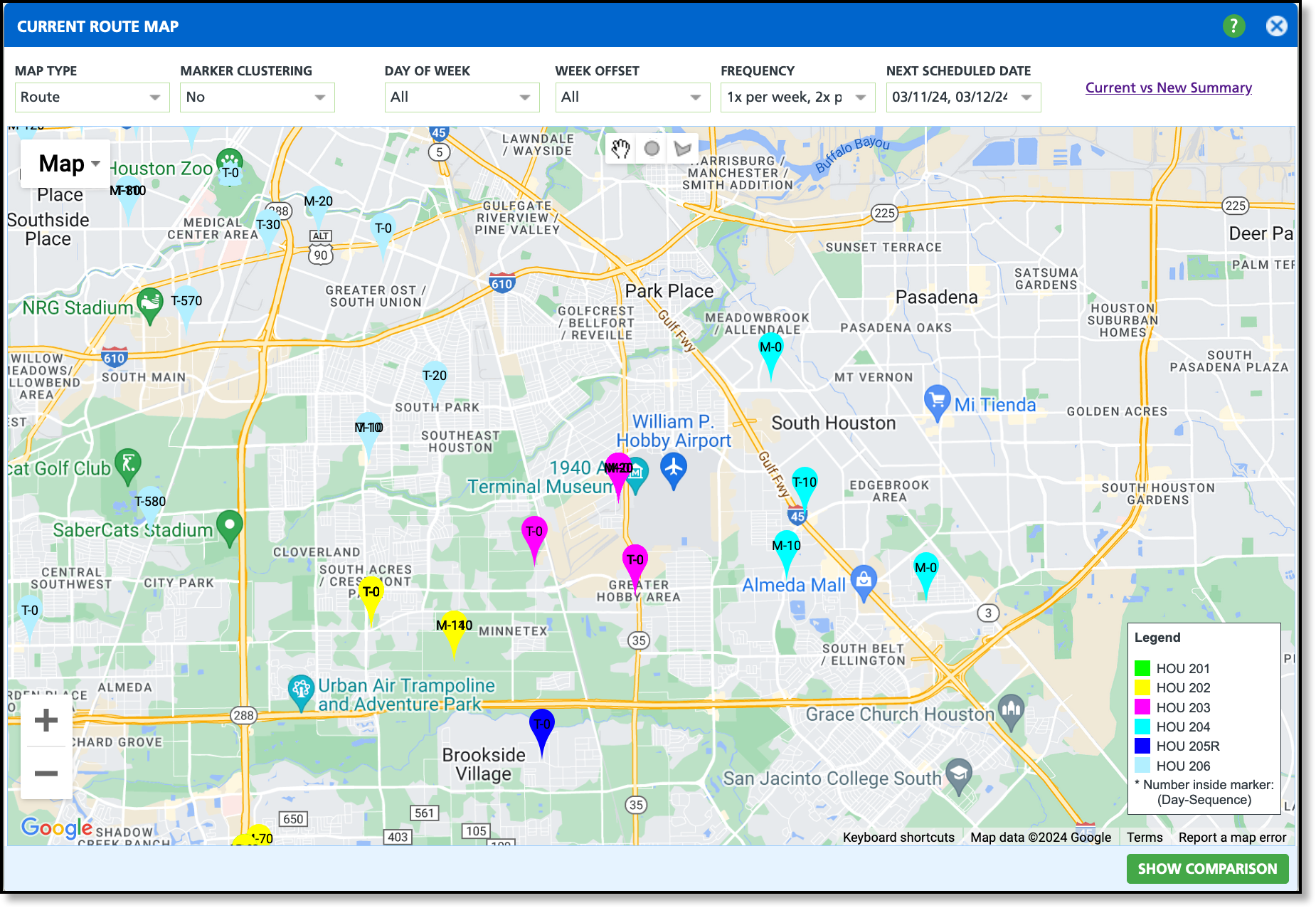Image resolution: width=1316 pixels, height=908 pixels.
Task: Select the polygon drawing tool
Action: [682, 148]
